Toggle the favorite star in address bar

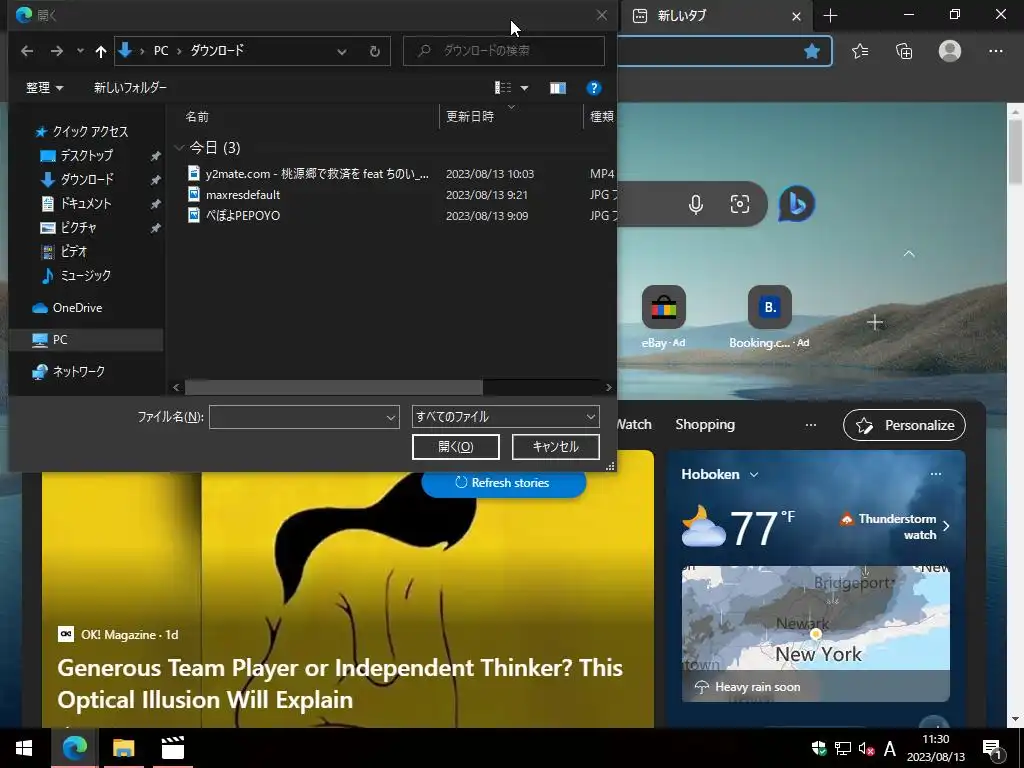click(812, 51)
